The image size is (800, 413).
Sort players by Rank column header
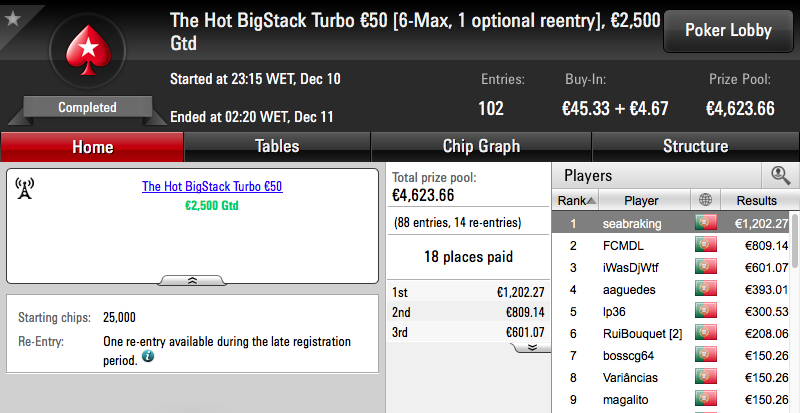click(576, 201)
